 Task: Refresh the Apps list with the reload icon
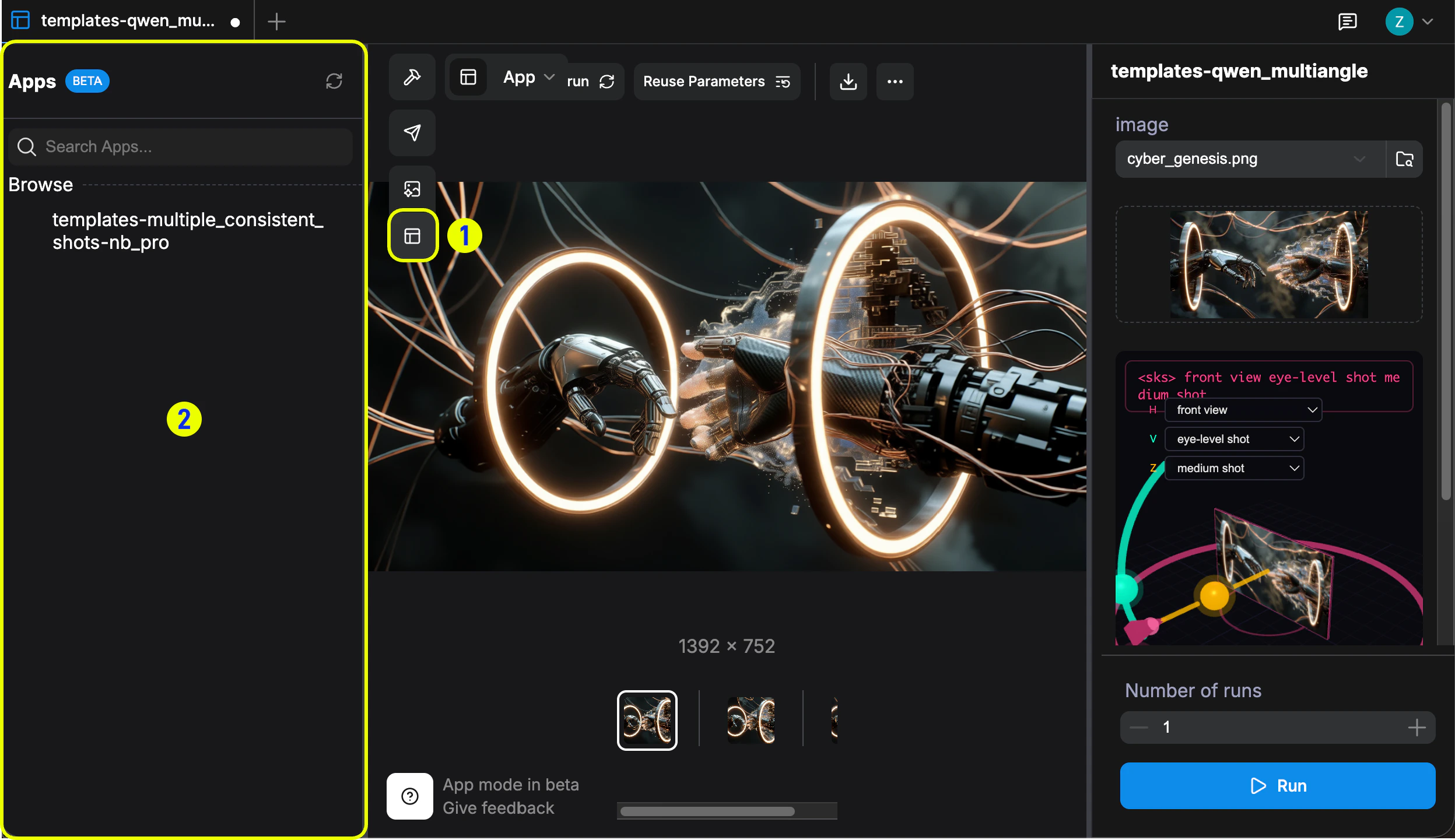tap(334, 81)
